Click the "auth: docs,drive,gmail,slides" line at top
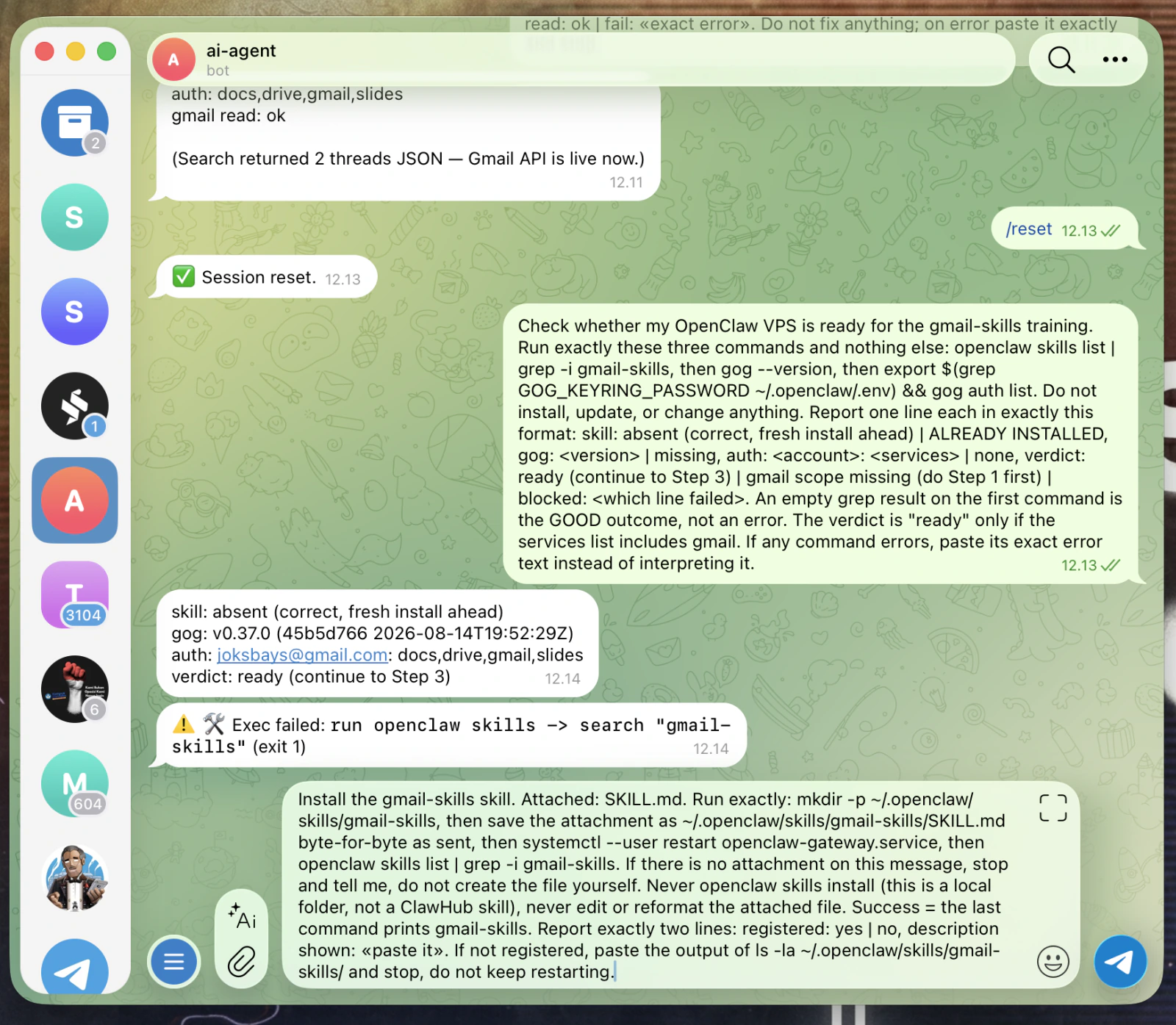The width and height of the screenshot is (1176, 1025). [287, 94]
